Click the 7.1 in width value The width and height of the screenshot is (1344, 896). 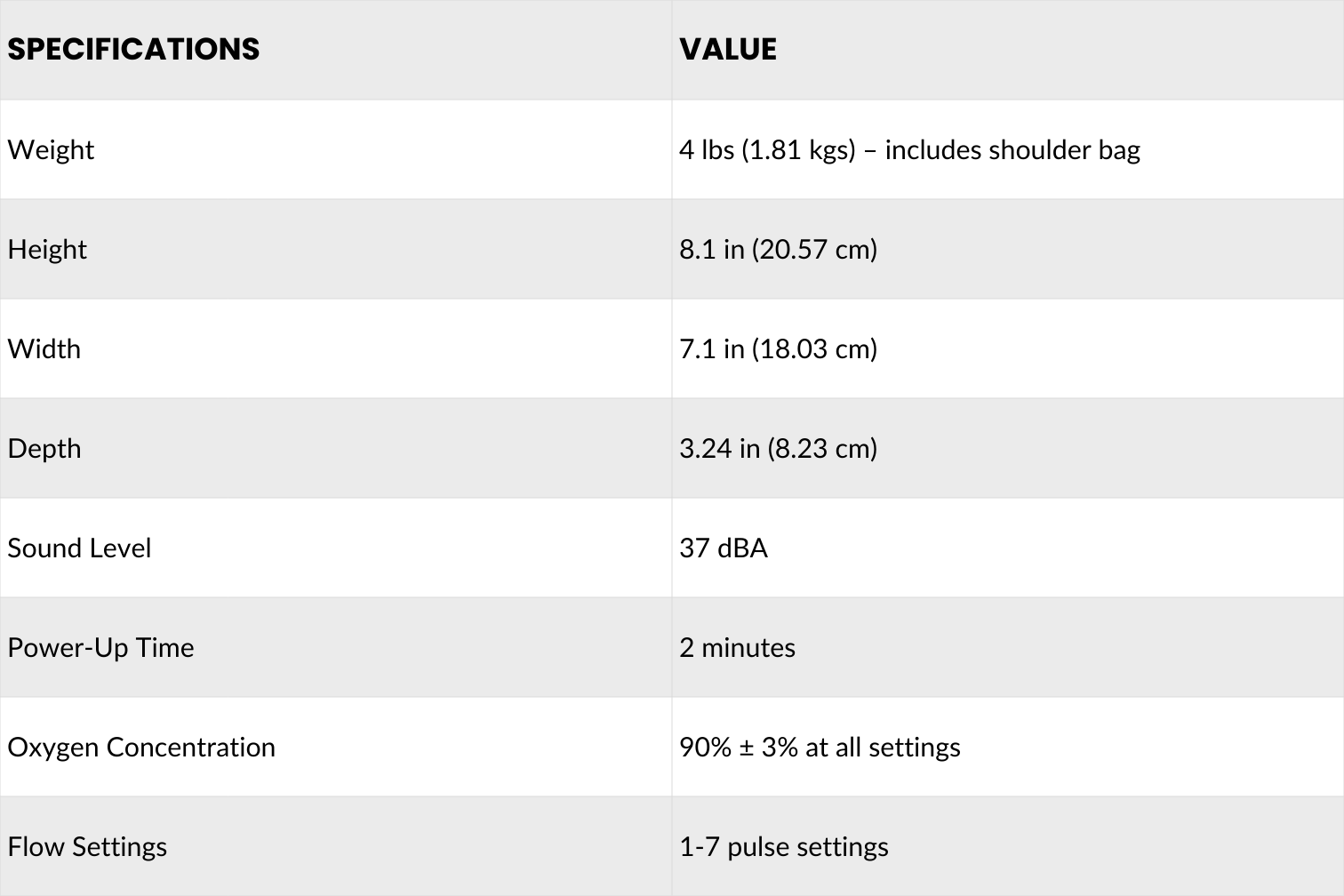click(778, 348)
